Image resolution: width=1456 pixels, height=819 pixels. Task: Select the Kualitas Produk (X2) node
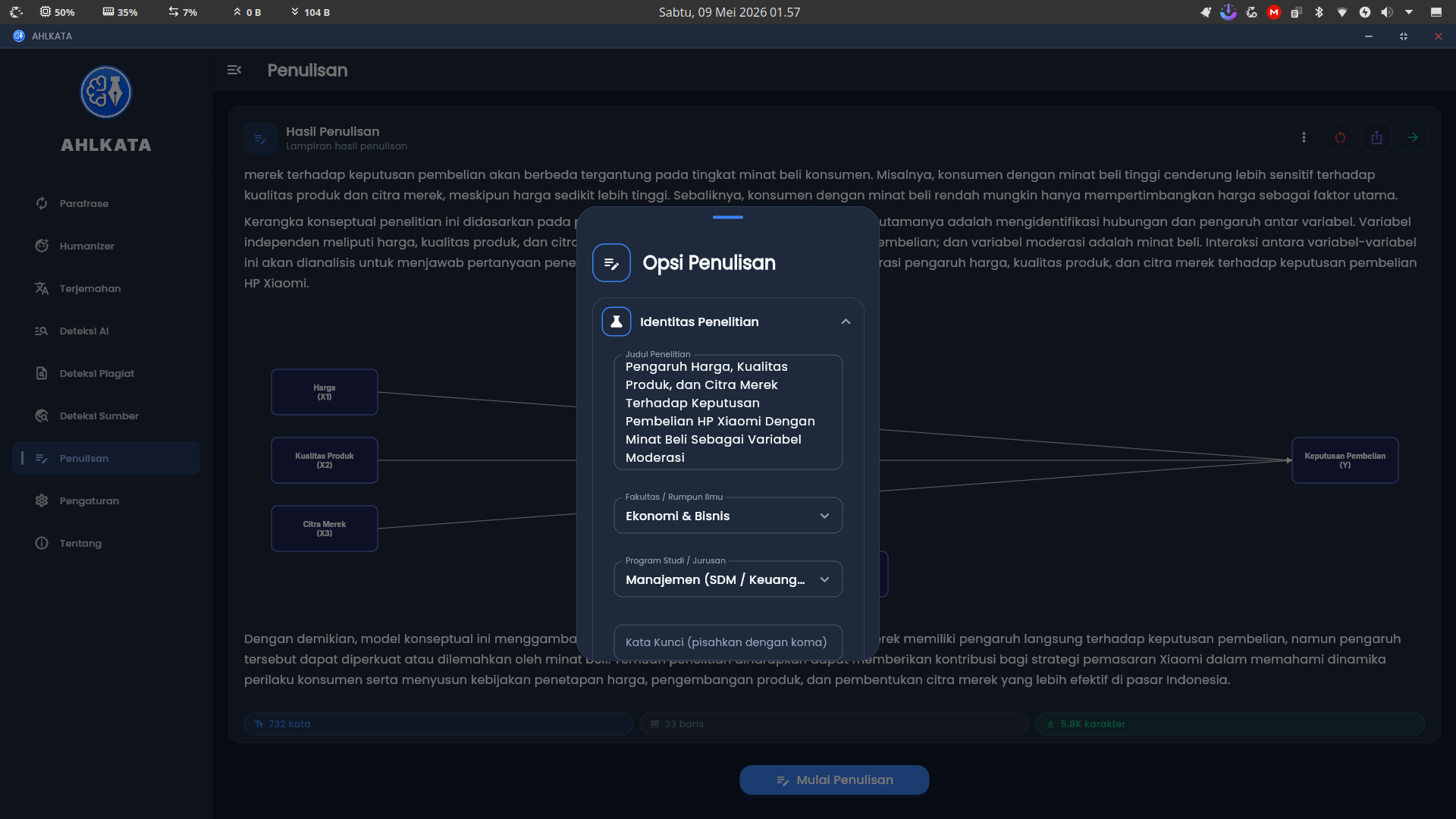click(x=325, y=460)
